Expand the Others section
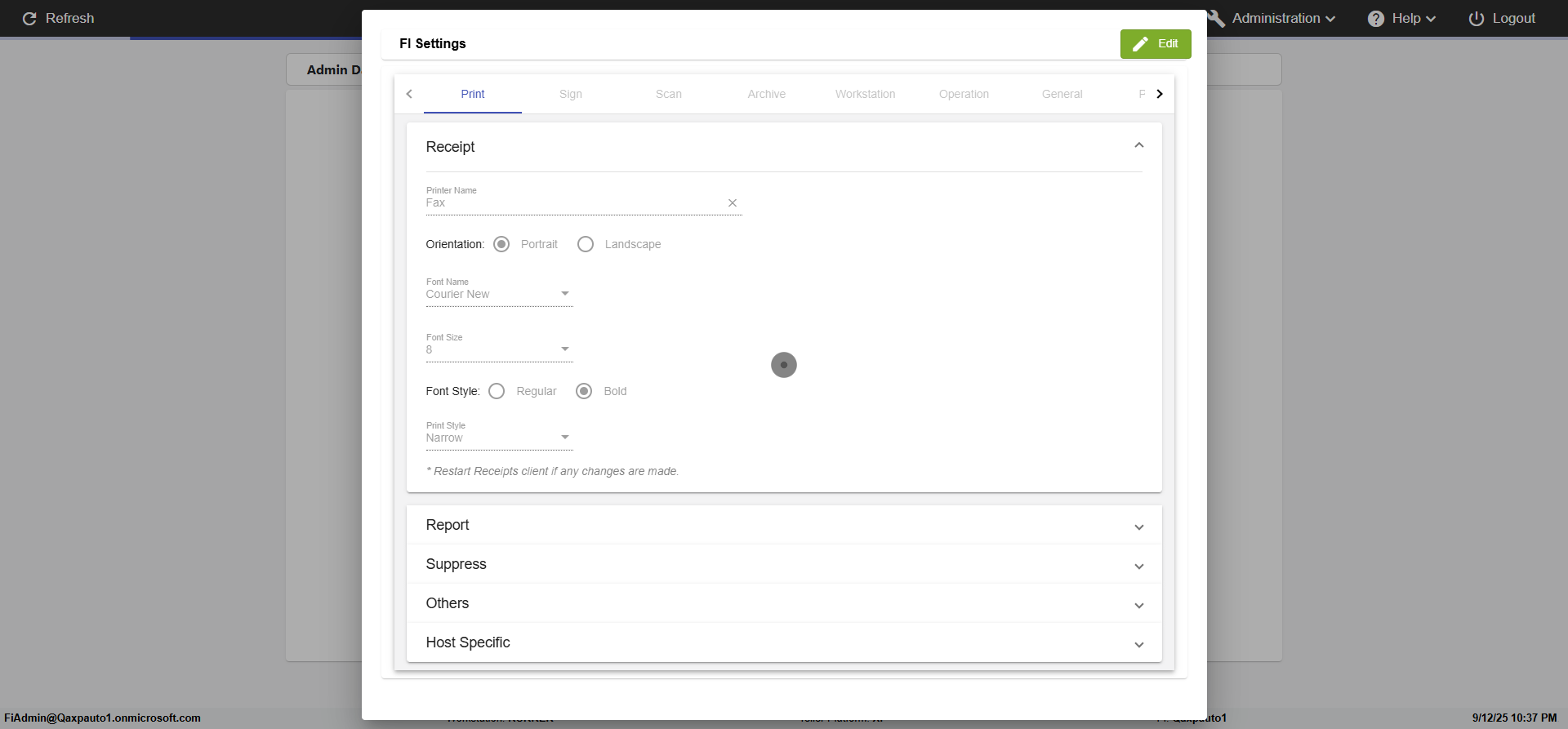 (x=784, y=603)
